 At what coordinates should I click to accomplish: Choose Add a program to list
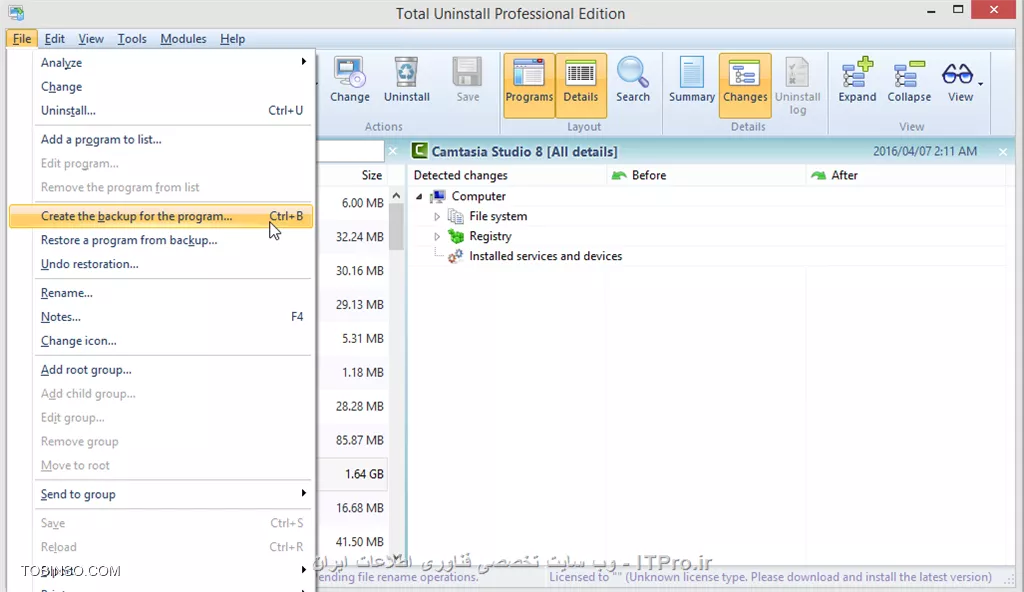pos(161,139)
